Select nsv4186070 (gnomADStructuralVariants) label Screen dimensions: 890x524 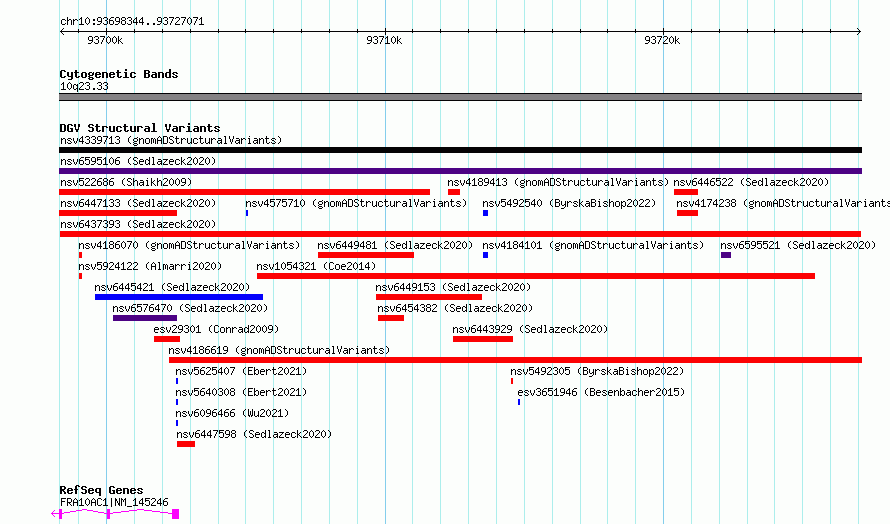[x=189, y=245]
